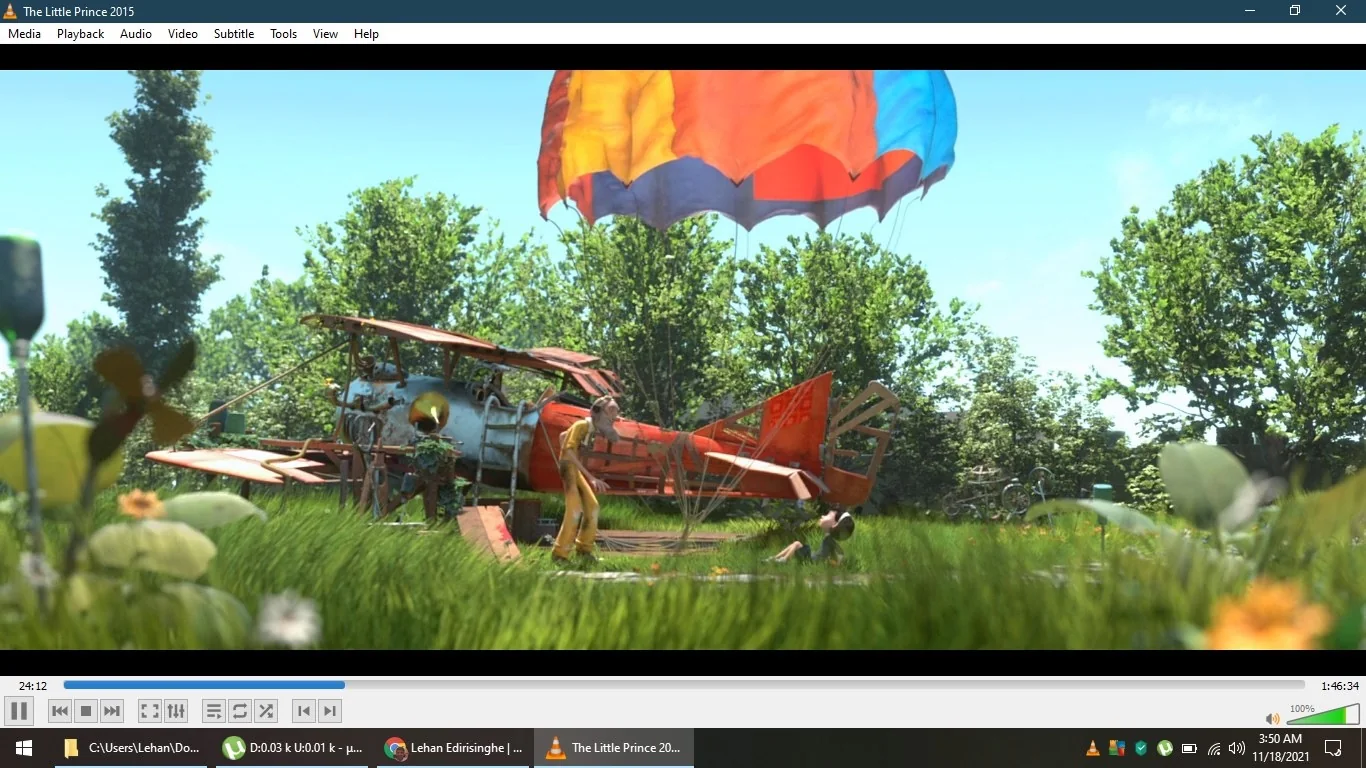This screenshot has height=768, width=1366.
Task: Check battery status in system tray
Action: pyautogui.click(x=1189, y=748)
